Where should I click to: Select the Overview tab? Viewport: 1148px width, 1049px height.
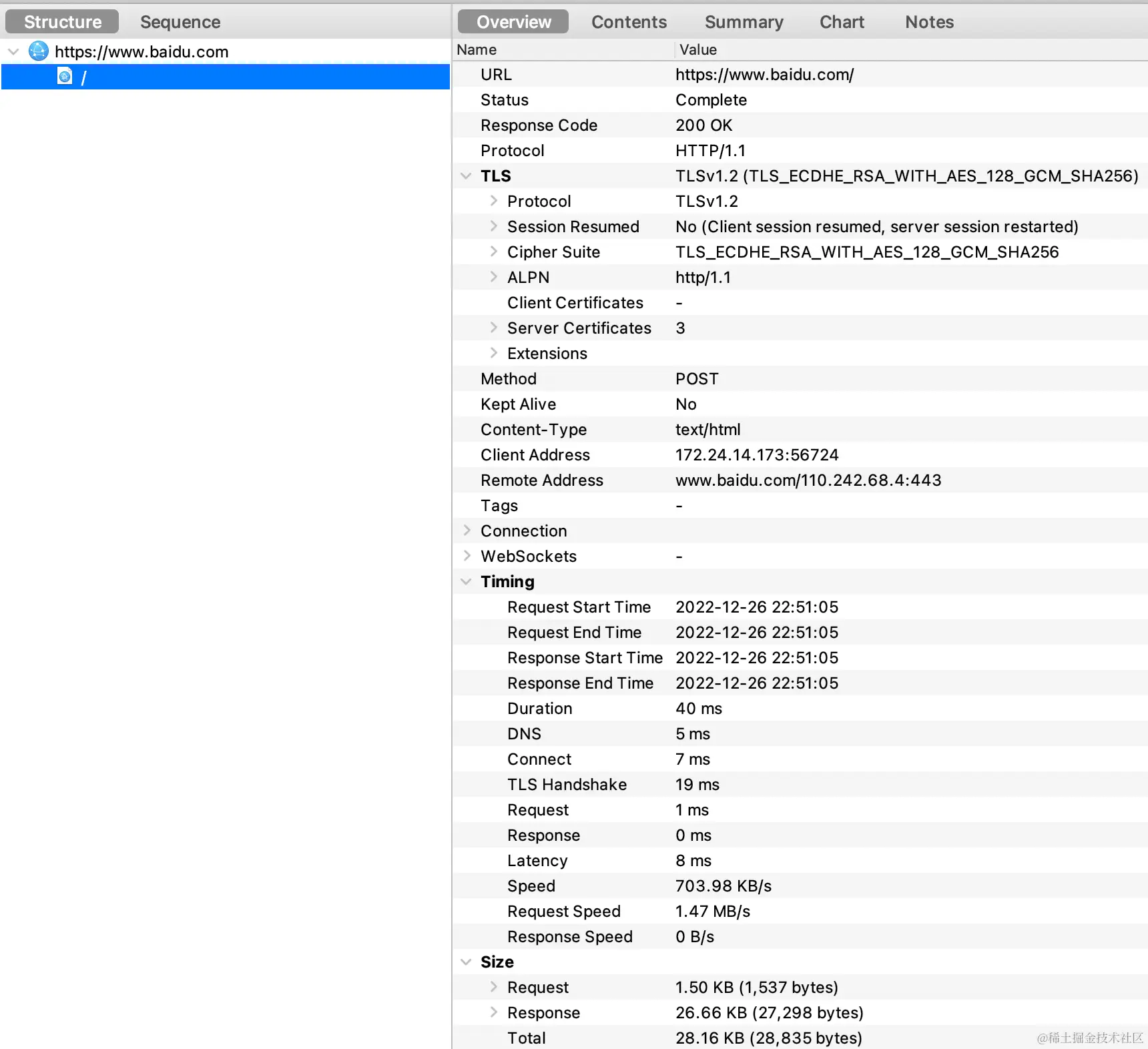point(513,21)
